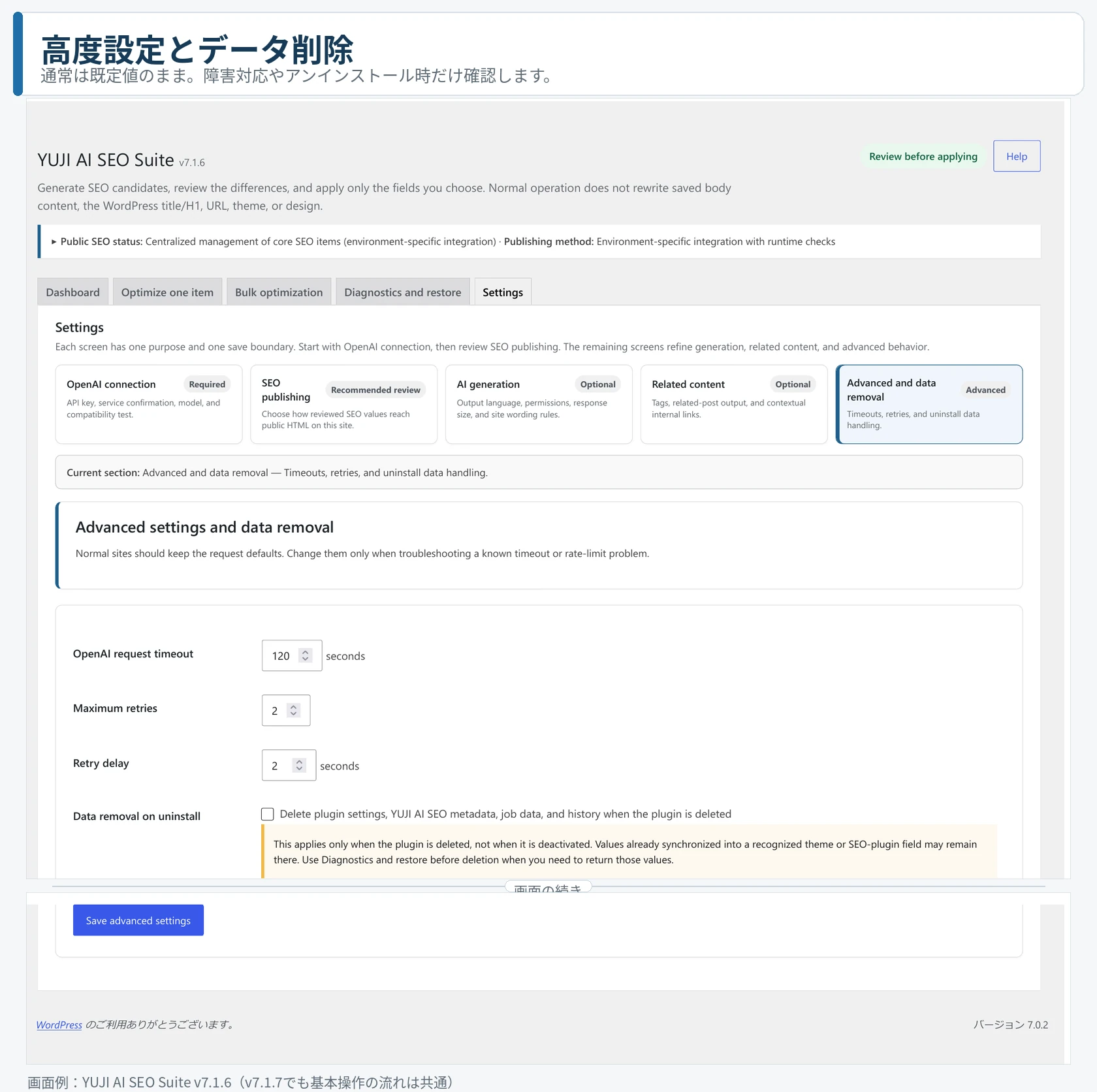Click the Required badge on OpenAI connection
This screenshot has height=1092, width=1097.
207,384
